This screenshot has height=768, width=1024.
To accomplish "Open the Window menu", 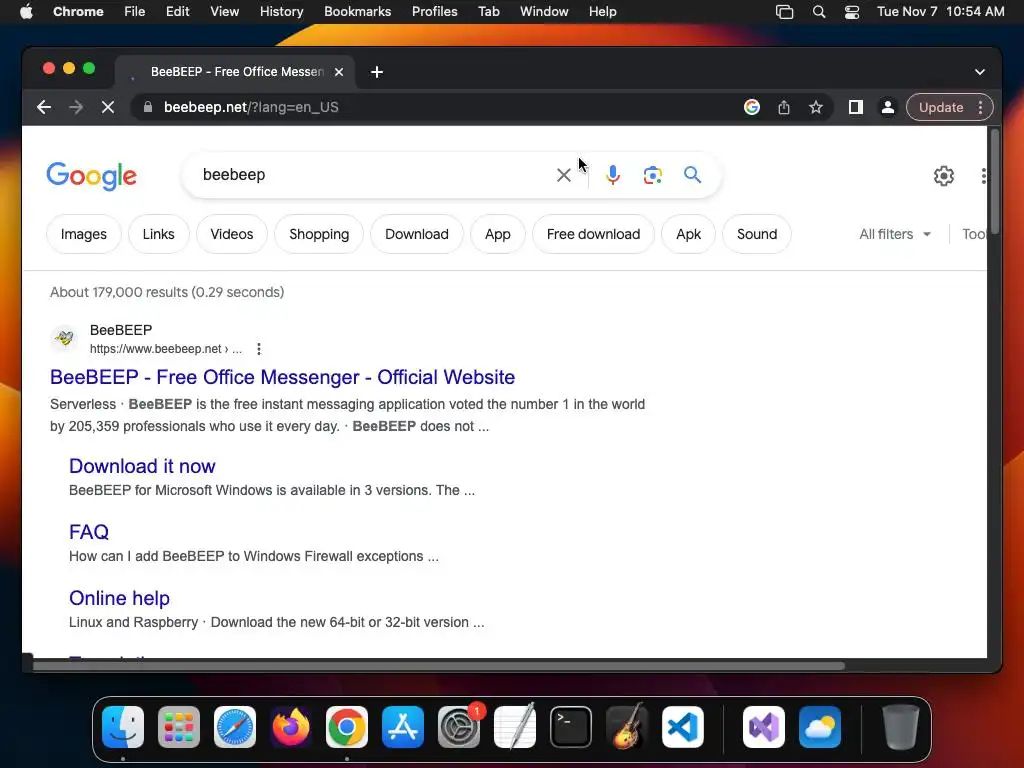I will point(544,12).
